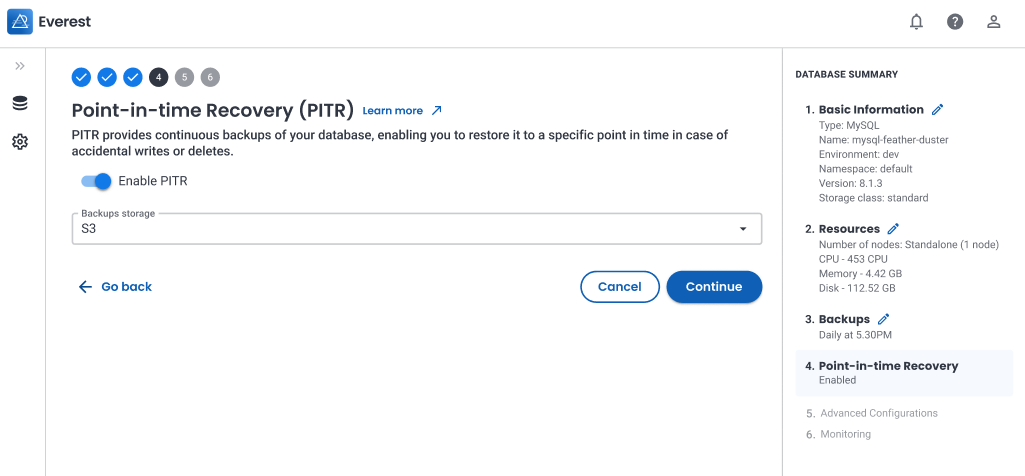This screenshot has width=1025, height=476.
Task: Disable the Enable PITR switch
Action: 97,181
